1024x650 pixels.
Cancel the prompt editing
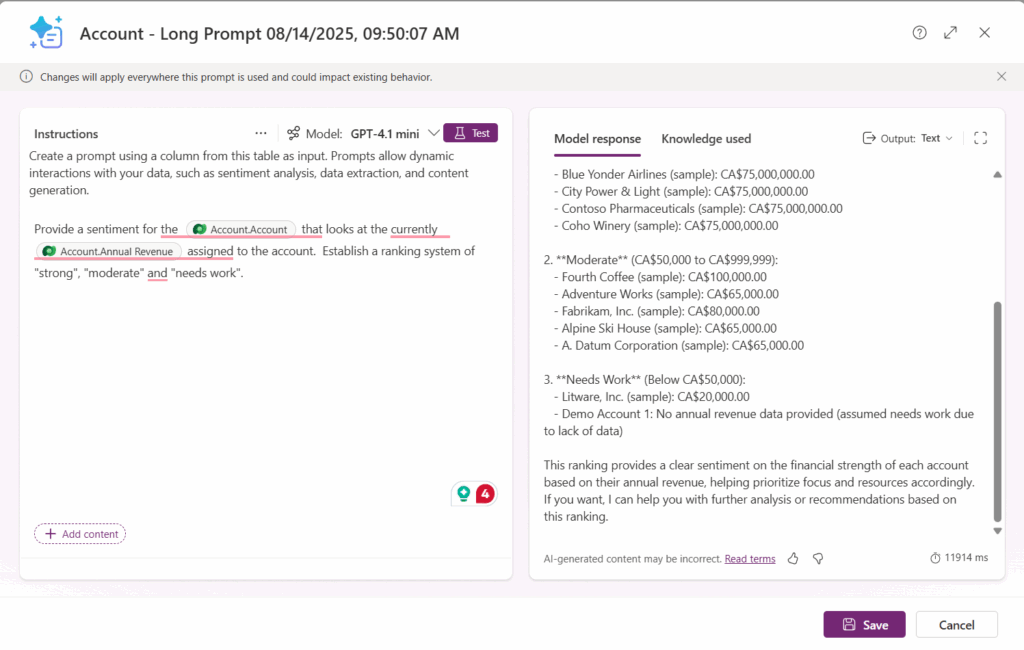956,625
